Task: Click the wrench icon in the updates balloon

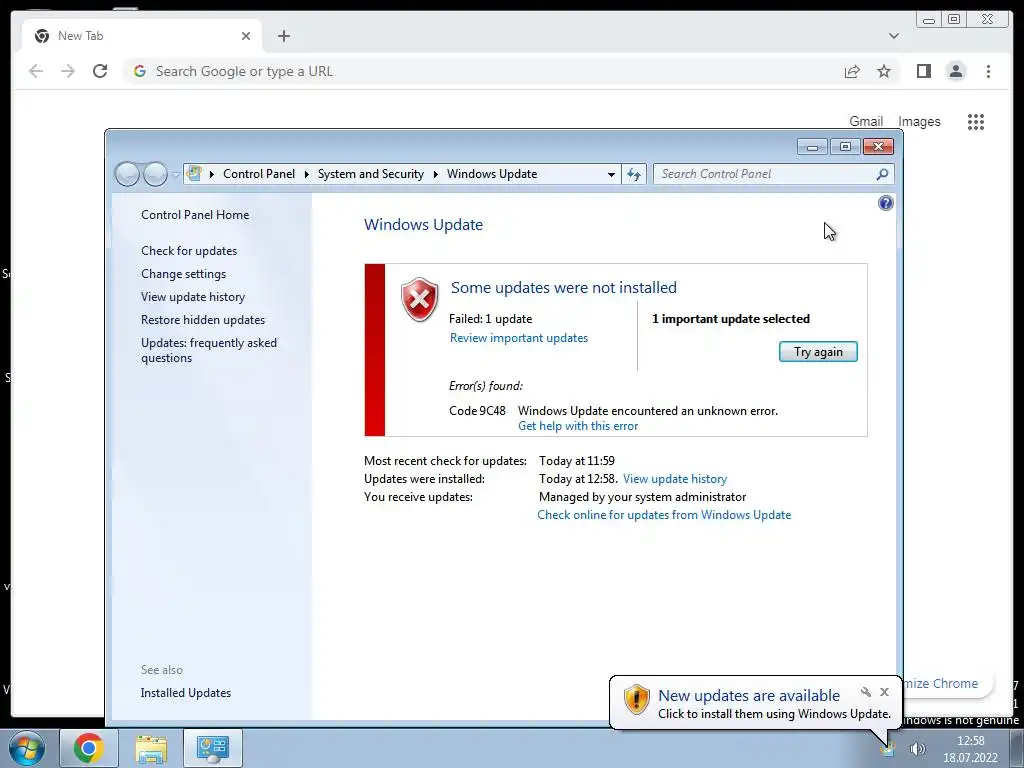Action: (866, 692)
